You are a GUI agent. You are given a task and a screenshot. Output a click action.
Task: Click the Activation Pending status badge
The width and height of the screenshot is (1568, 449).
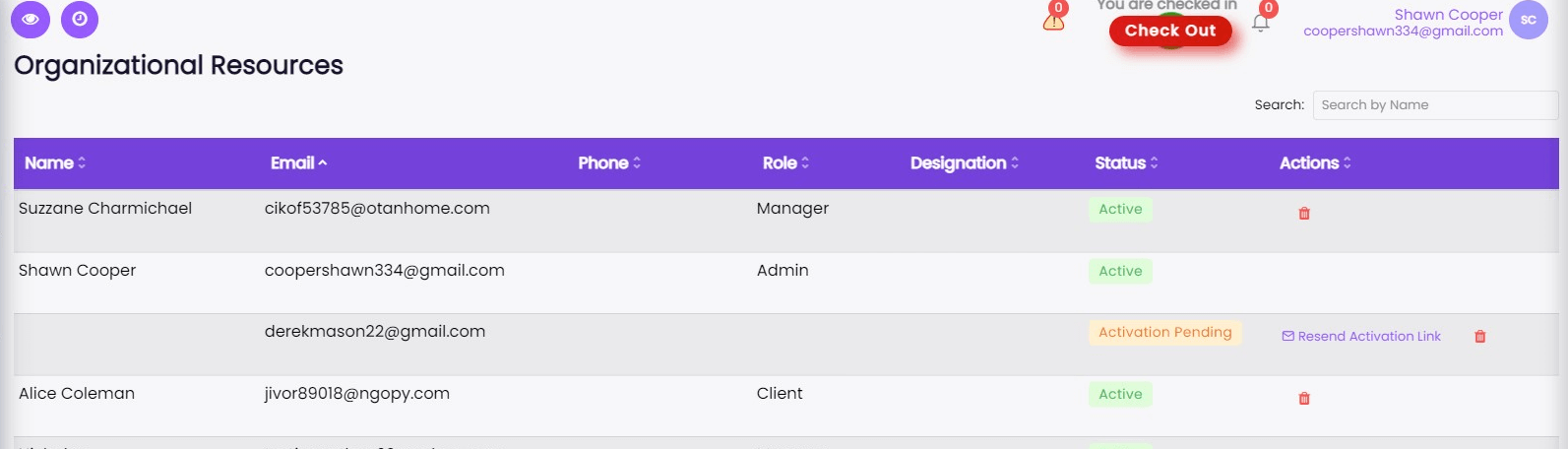click(1164, 333)
